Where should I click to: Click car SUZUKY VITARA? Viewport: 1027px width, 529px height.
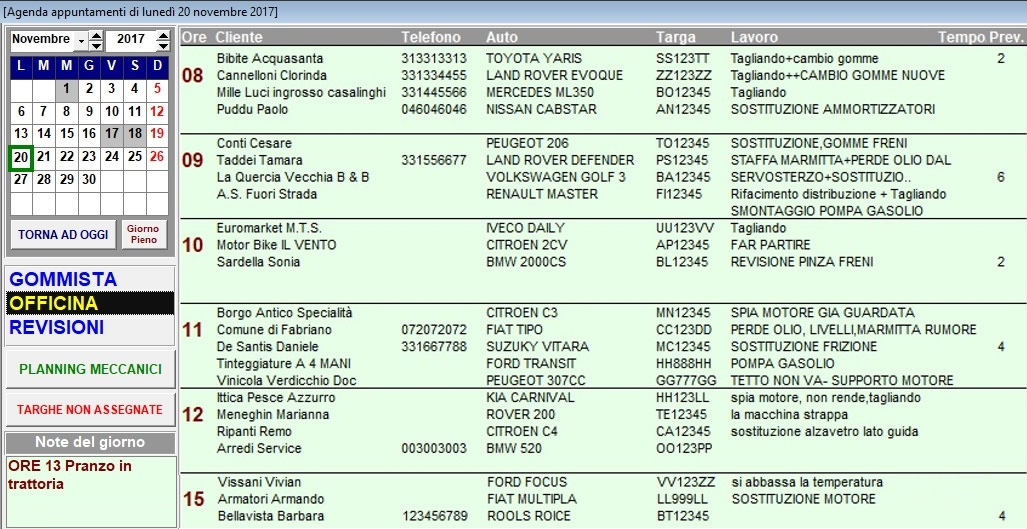pos(538,346)
